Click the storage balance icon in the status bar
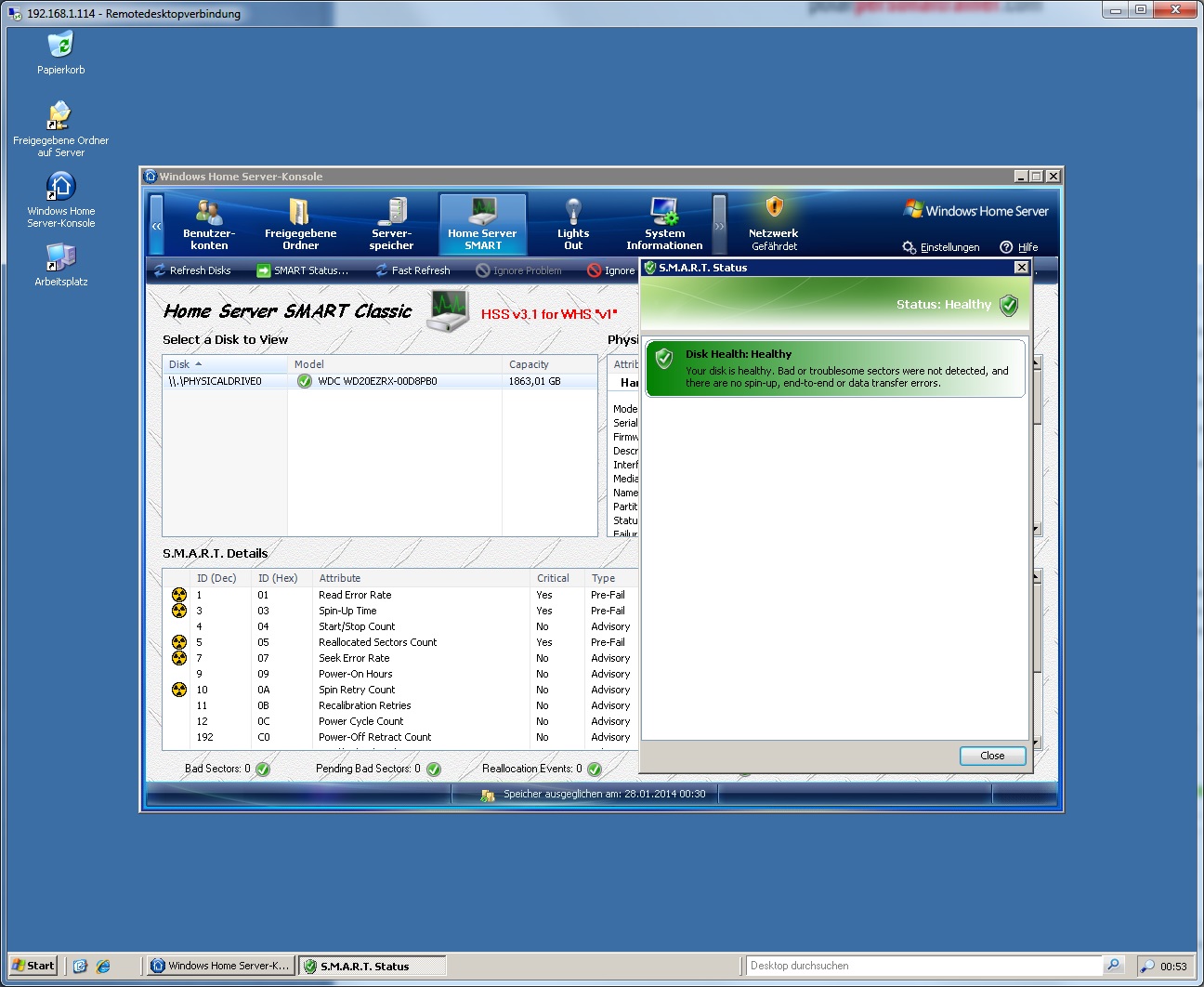This screenshot has height=987, width=1204. pyautogui.click(x=488, y=795)
